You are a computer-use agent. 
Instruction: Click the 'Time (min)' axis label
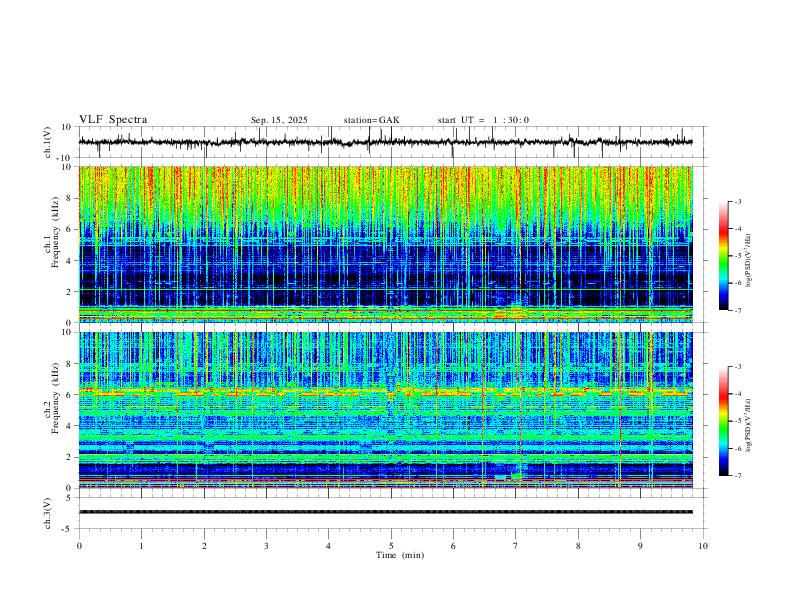400,555
